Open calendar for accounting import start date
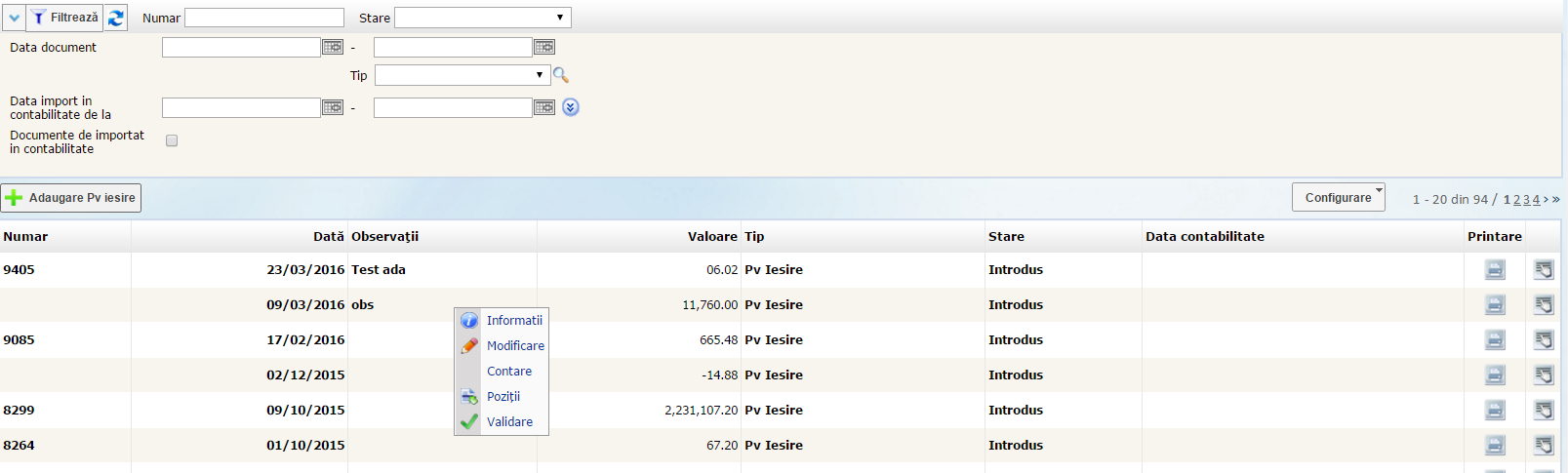This screenshot has height=473, width=1568. point(333,107)
